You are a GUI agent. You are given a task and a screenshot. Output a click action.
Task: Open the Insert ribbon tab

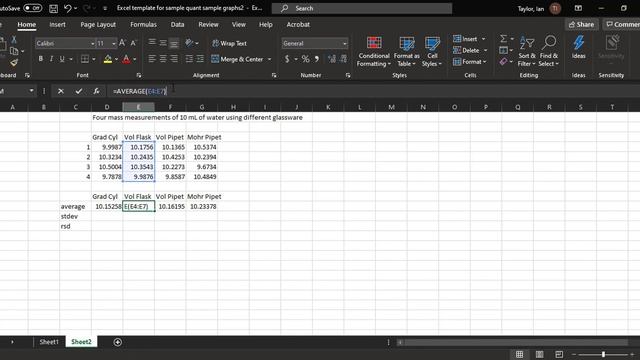pyautogui.click(x=57, y=24)
